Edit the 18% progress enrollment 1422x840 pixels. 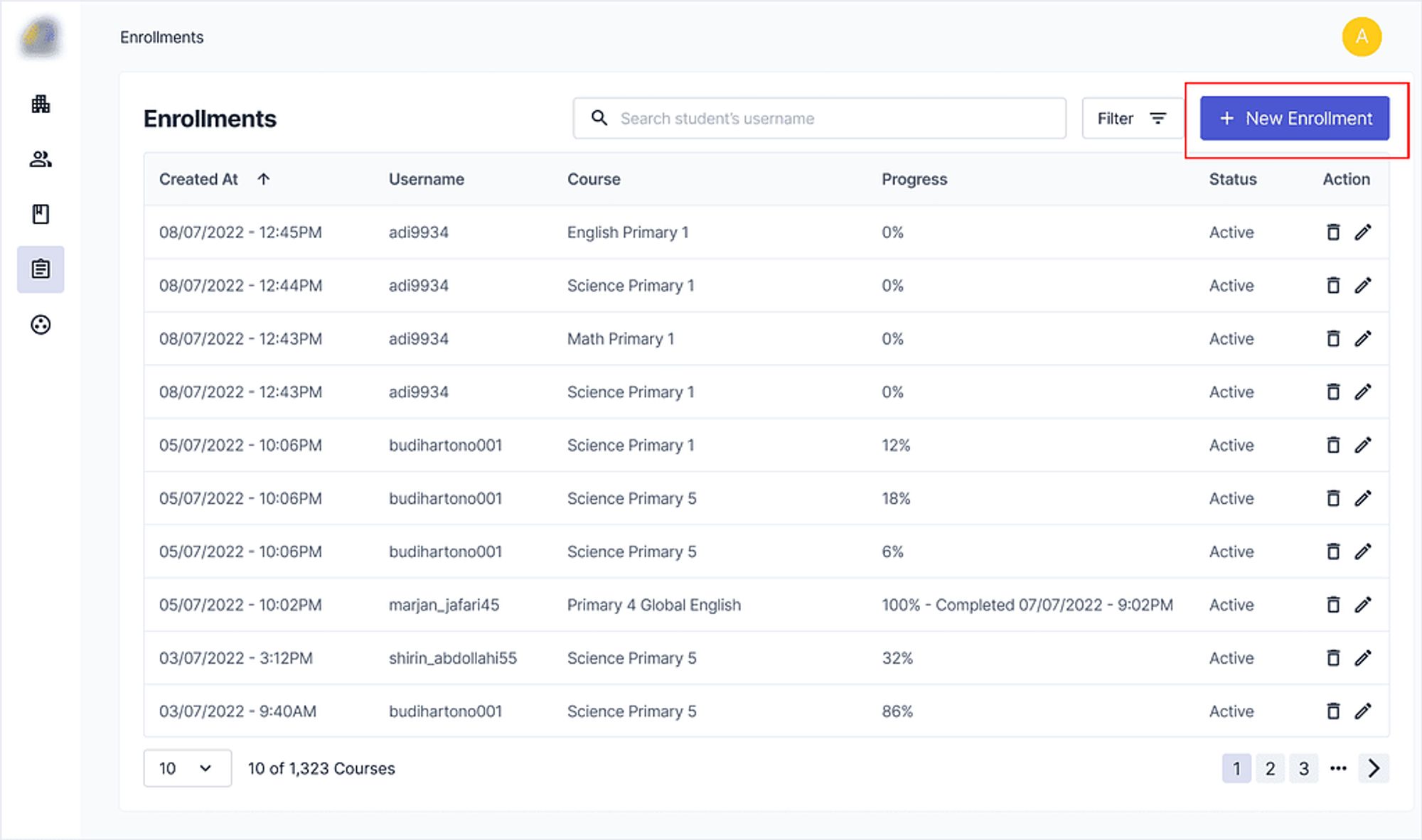click(1363, 498)
